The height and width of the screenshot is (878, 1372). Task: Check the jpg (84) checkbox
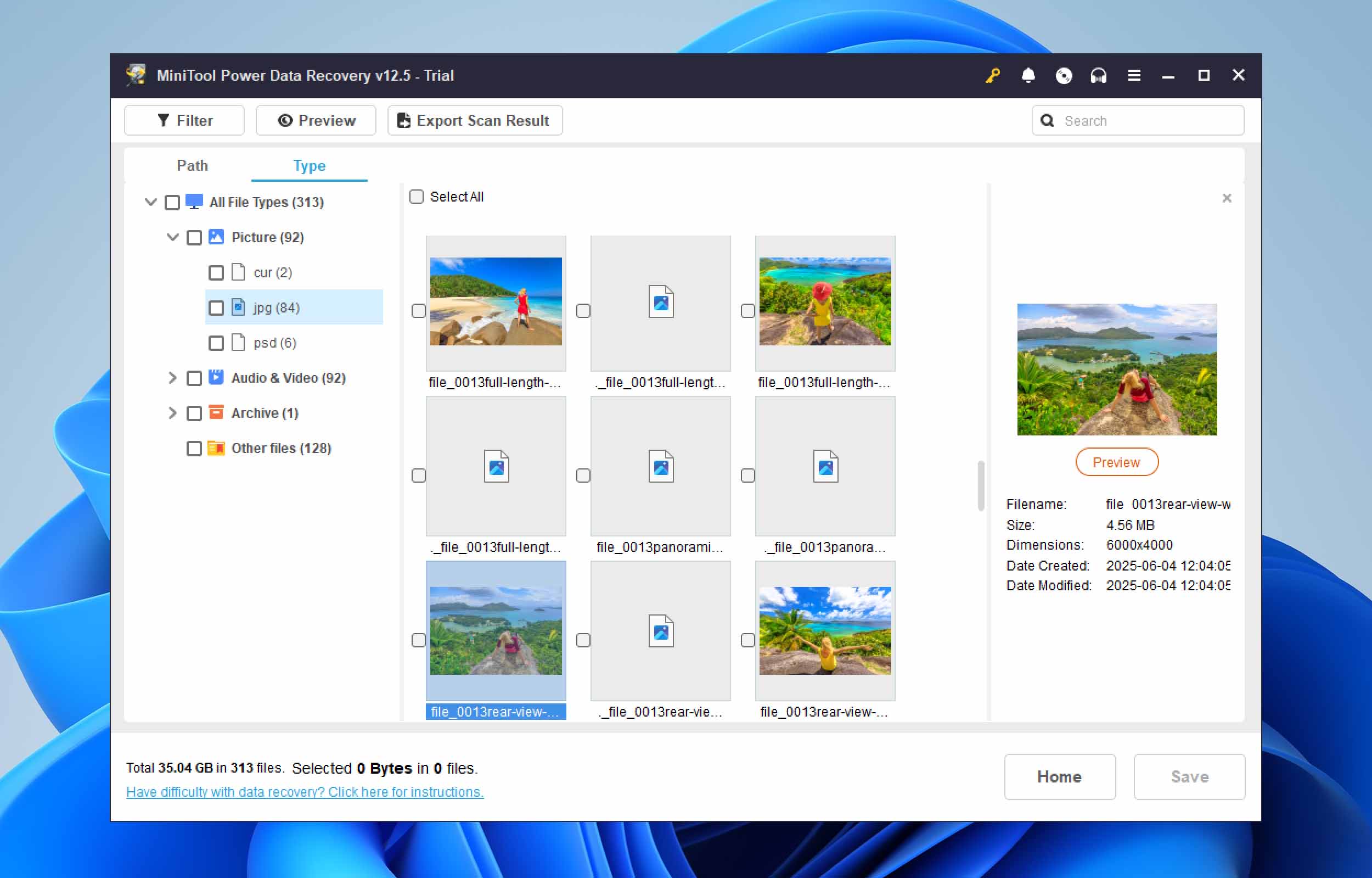click(216, 308)
